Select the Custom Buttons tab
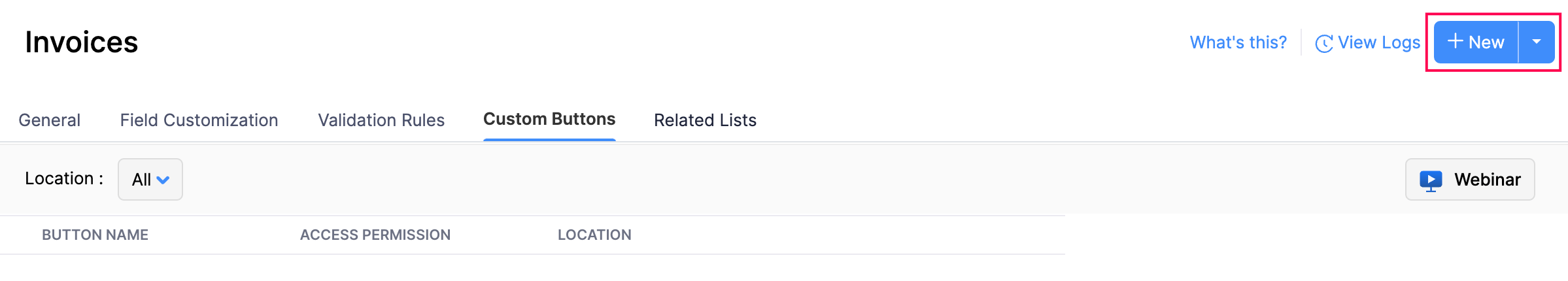The image size is (1568, 281). [549, 120]
